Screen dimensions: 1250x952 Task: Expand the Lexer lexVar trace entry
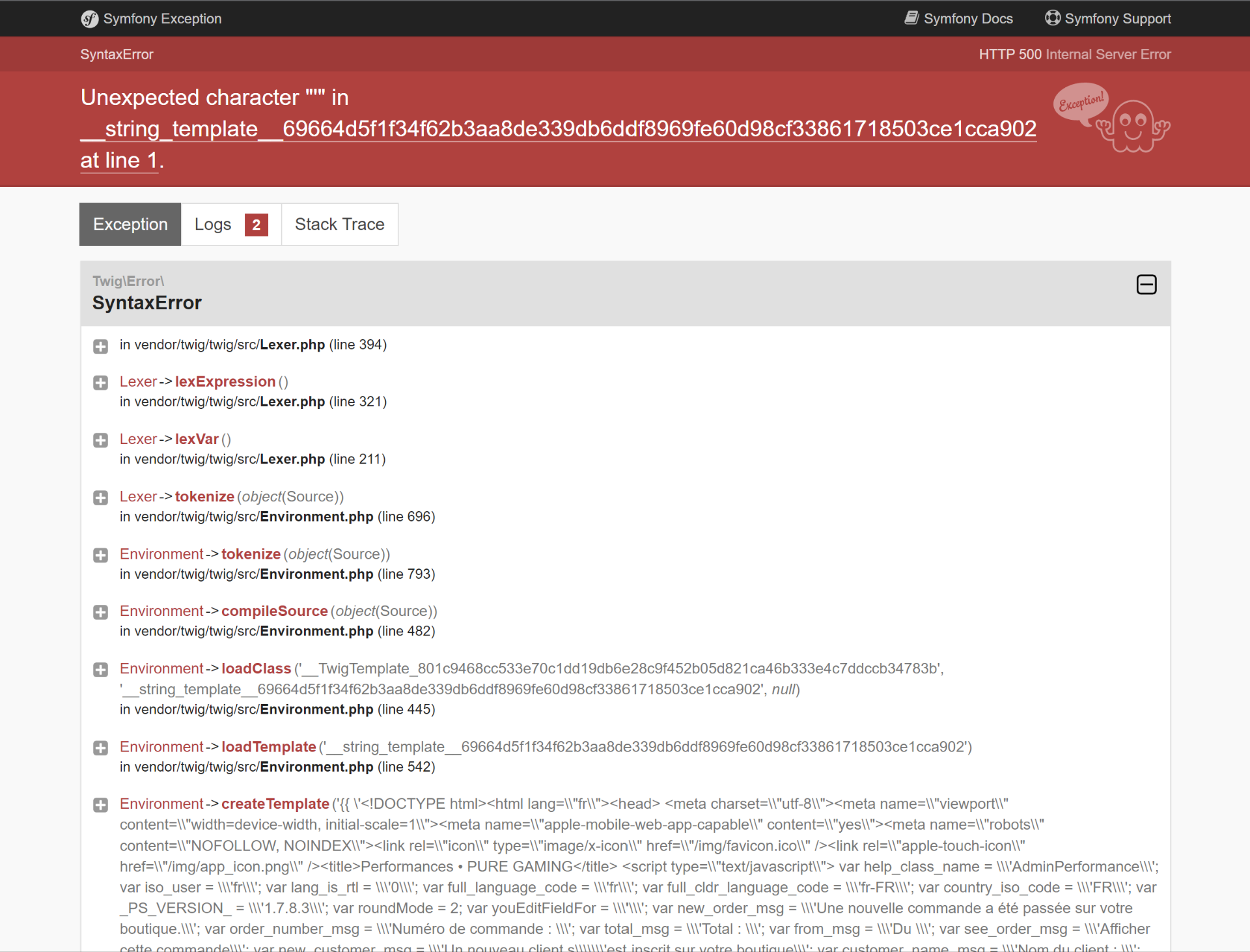pos(100,440)
